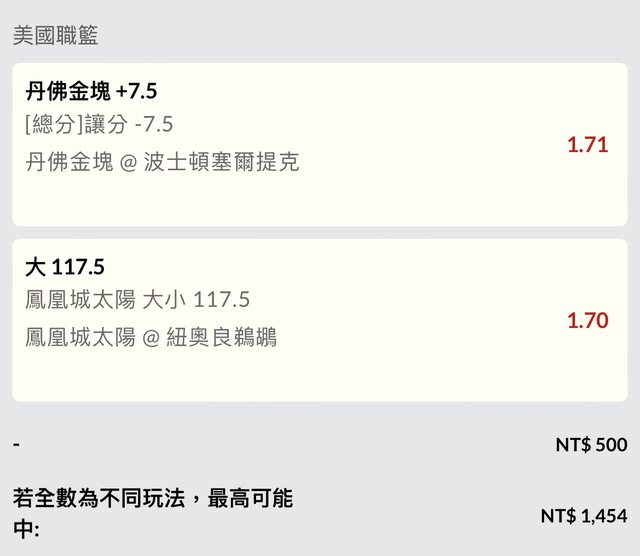The height and width of the screenshot is (556, 640).
Task: Click the 若全數為不同玩法 max-win label
Action: pyautogui.click(x=152, y=499)
